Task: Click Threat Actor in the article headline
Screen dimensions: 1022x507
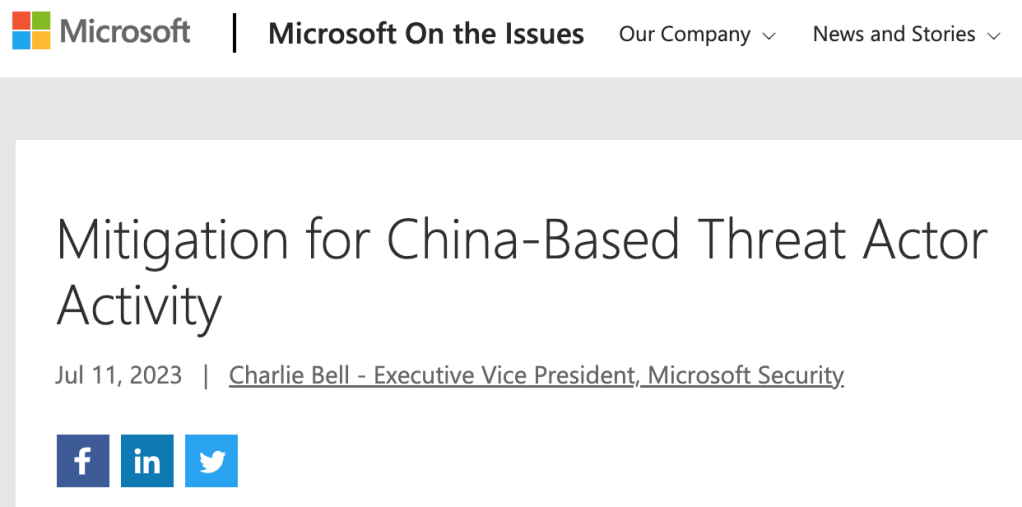Action: pos(842,242)
